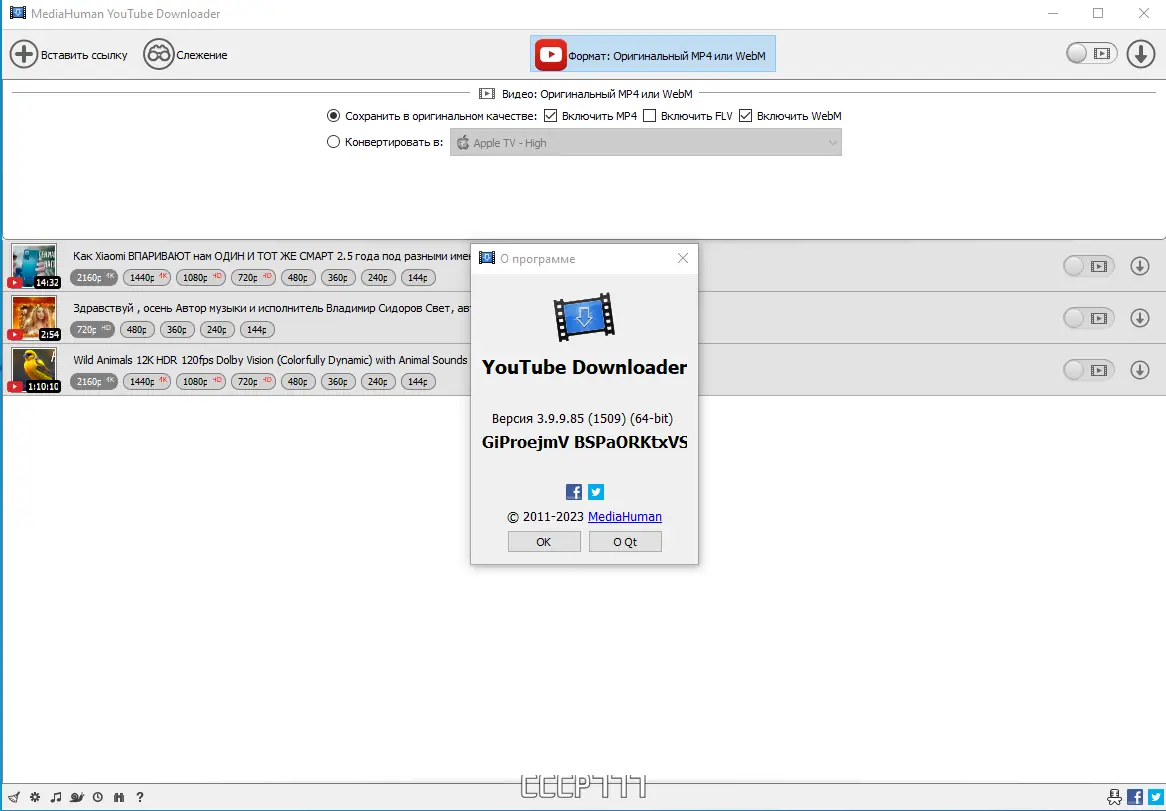This screenshot has height=811, width=1166.
Task: Click Вставить ссылку in the toolbar
Action: pyautogui.click(x=70, y=54)
